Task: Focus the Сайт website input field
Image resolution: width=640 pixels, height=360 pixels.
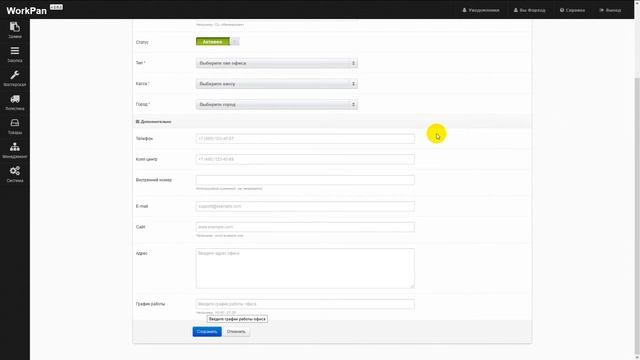Action: coord(305,227)
